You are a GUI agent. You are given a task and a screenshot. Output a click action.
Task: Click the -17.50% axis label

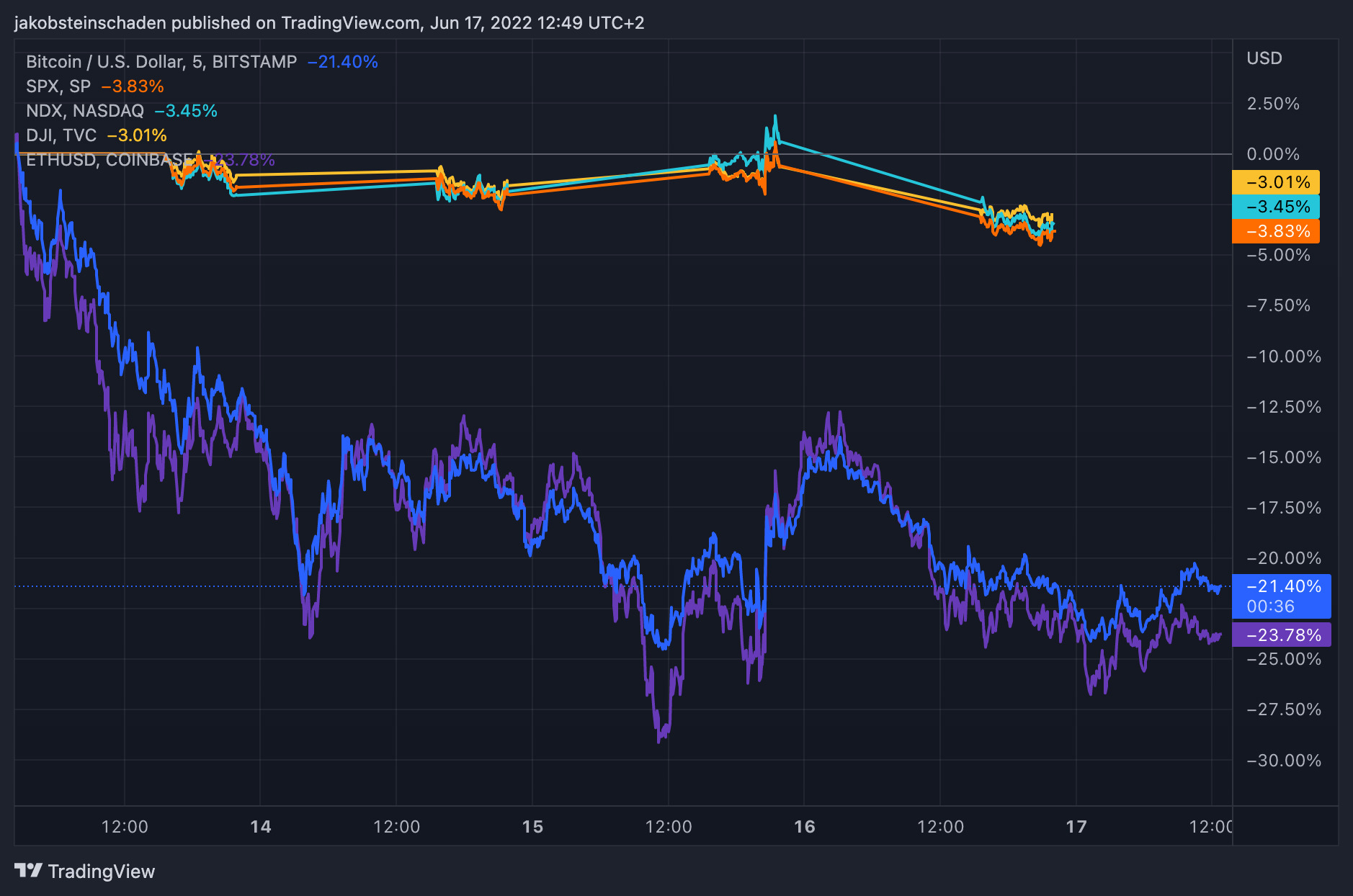[x=1284, y=508]
